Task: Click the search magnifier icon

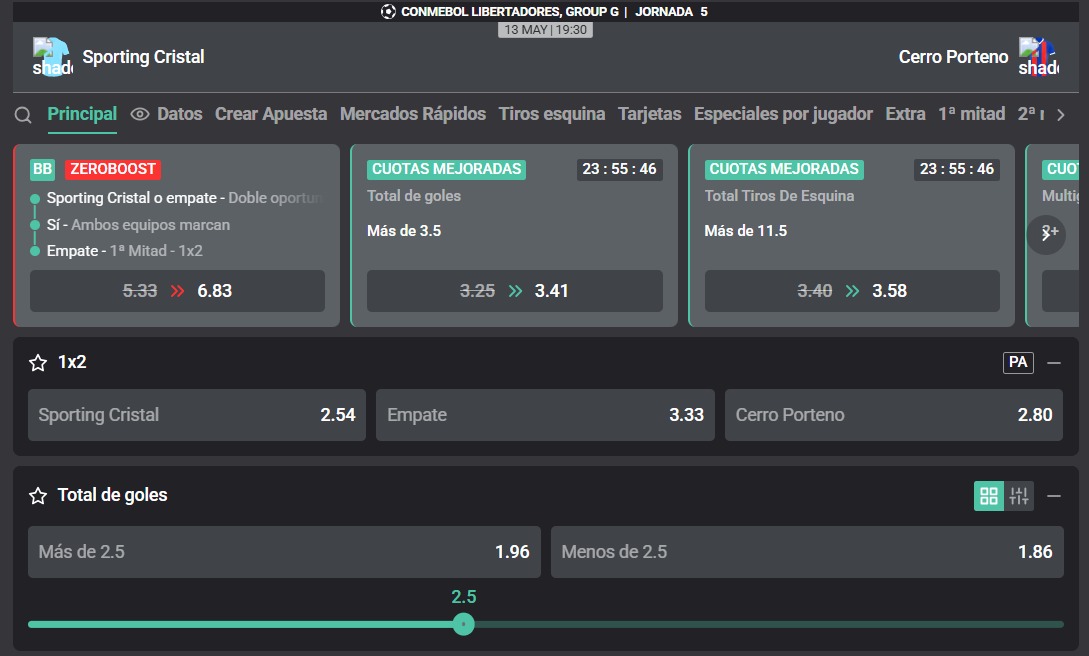Action: tap(23, 115)
